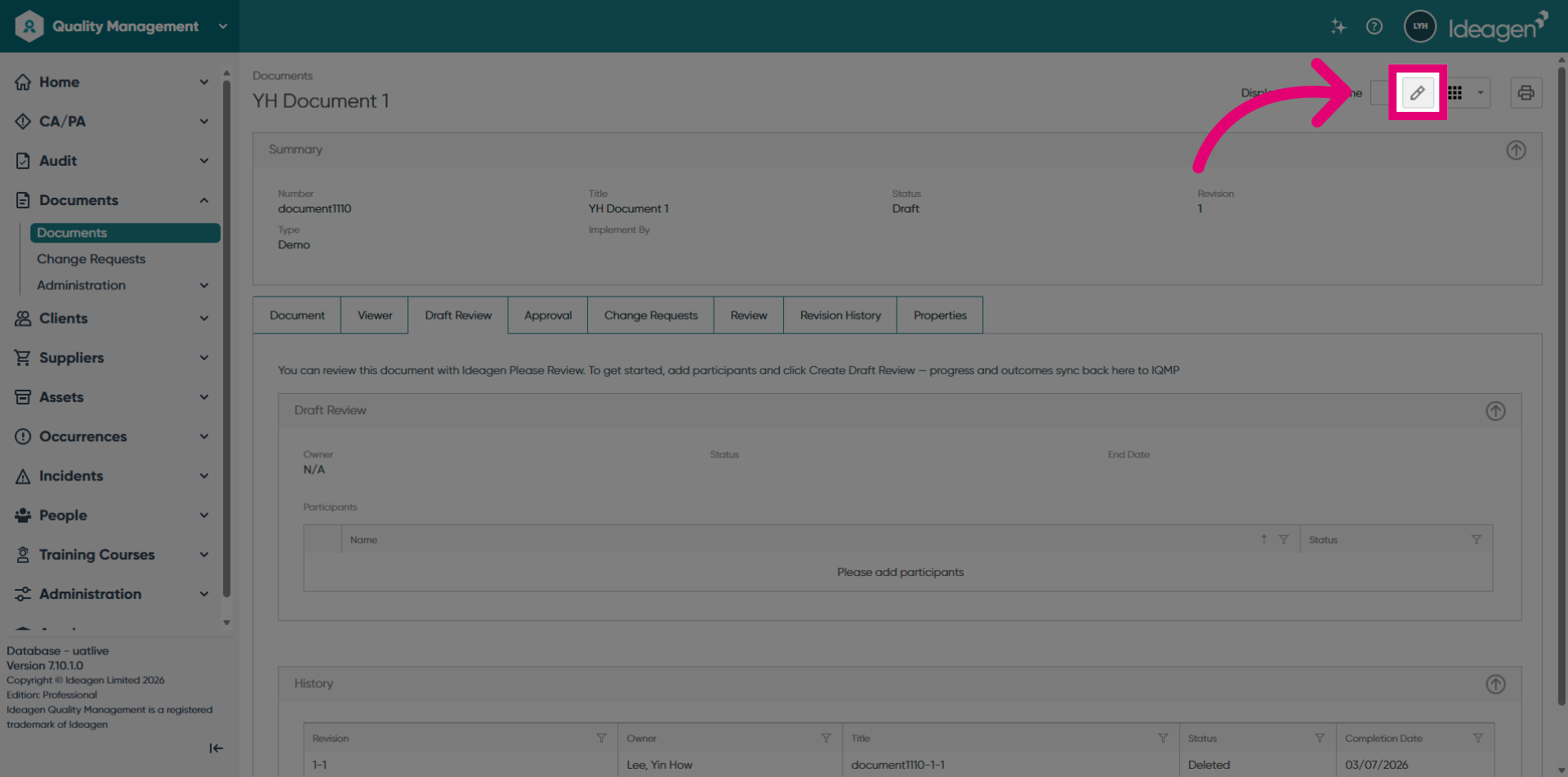1568x777 pixels.
Task: Open the help question mark icon
Action: pyautogui.click(x=1374, y=26)
